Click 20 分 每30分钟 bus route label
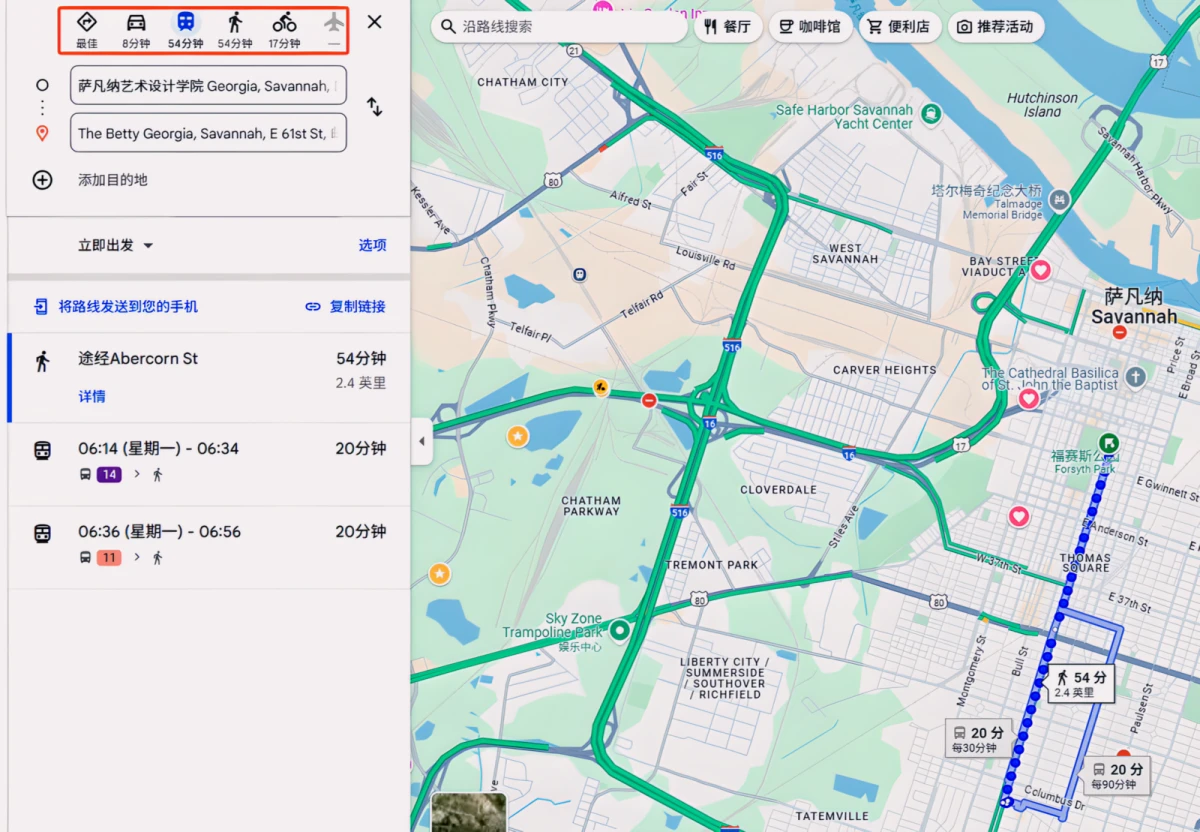Image resolution: width=1200 pixels, height=832 pixels. click(x=979, y=740)
